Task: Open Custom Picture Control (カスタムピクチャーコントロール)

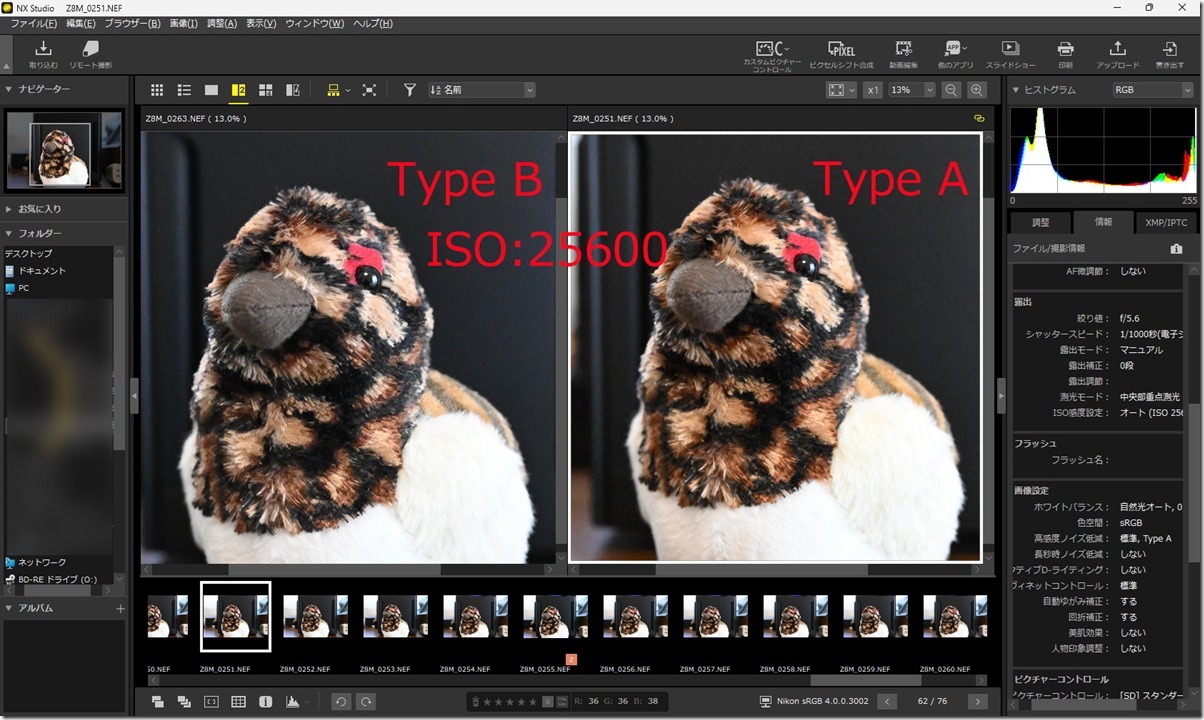Action: [772, 55]
